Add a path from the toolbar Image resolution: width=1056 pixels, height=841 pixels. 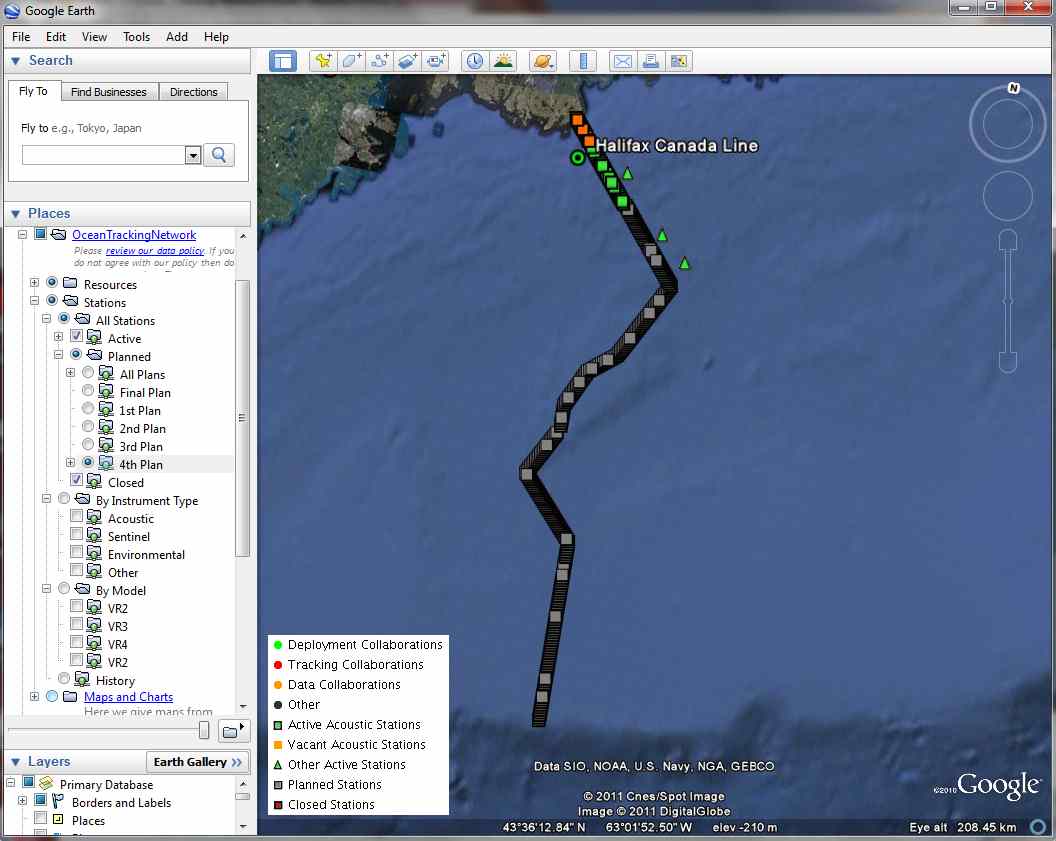coord(380,61)
